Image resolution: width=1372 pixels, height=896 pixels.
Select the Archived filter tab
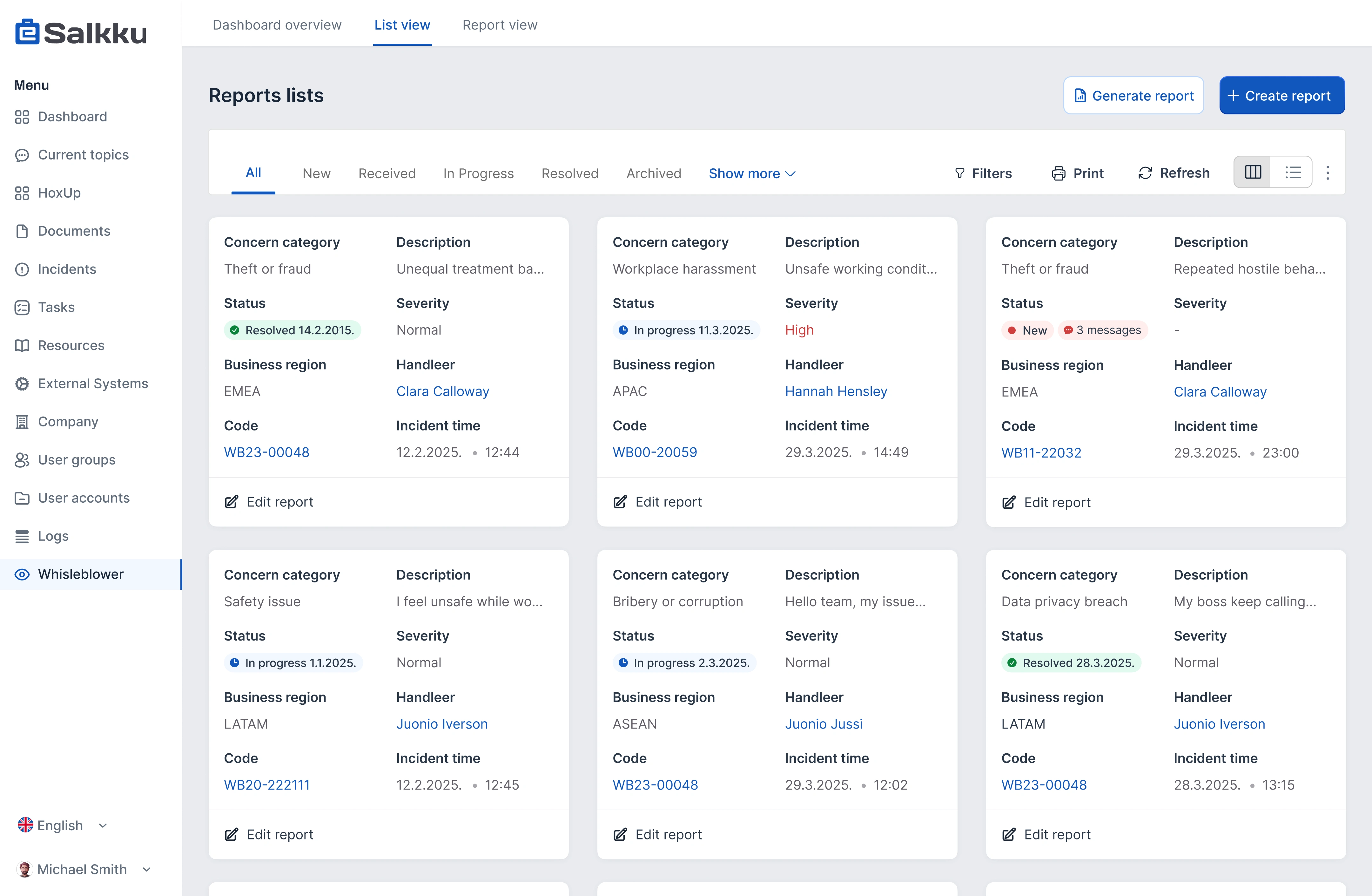click(653, 173)
